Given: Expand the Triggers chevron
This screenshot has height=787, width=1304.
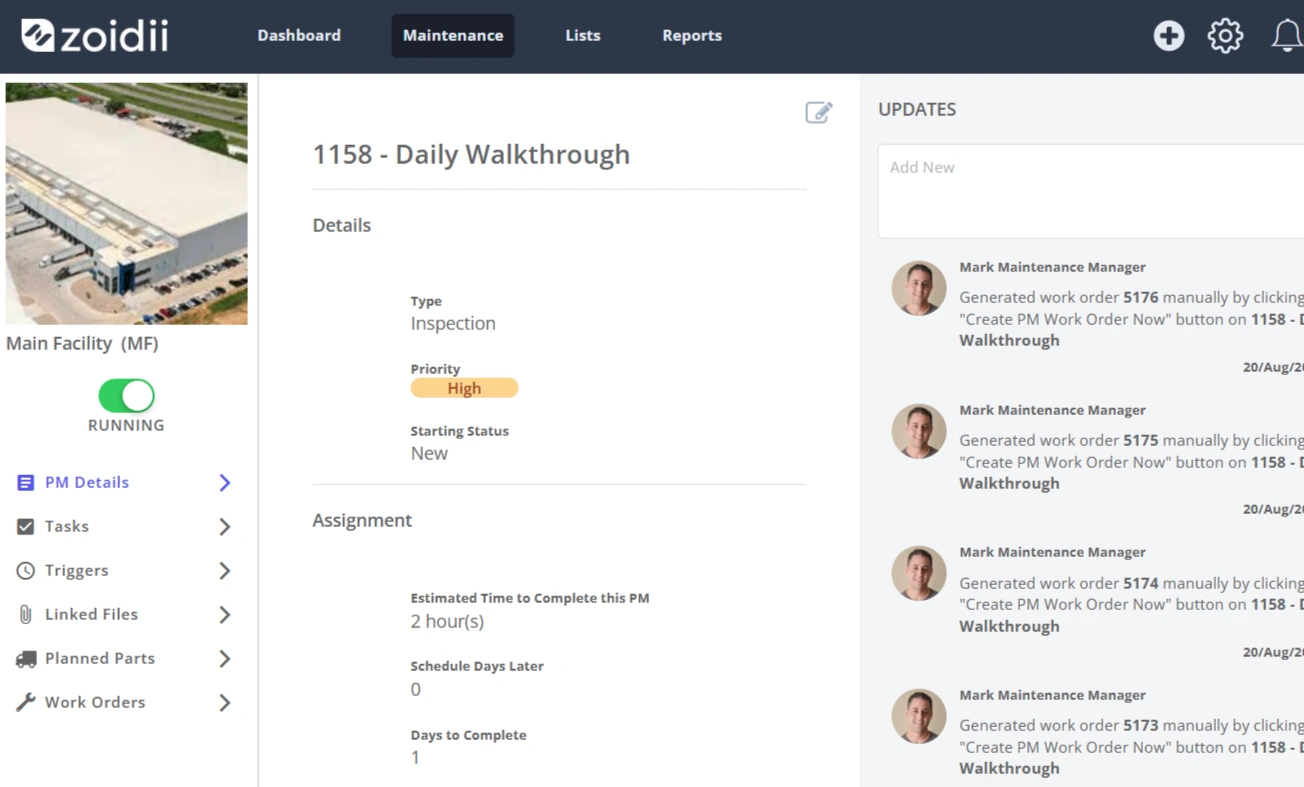Looking at the screenshot, I should (x=225, y=570).
